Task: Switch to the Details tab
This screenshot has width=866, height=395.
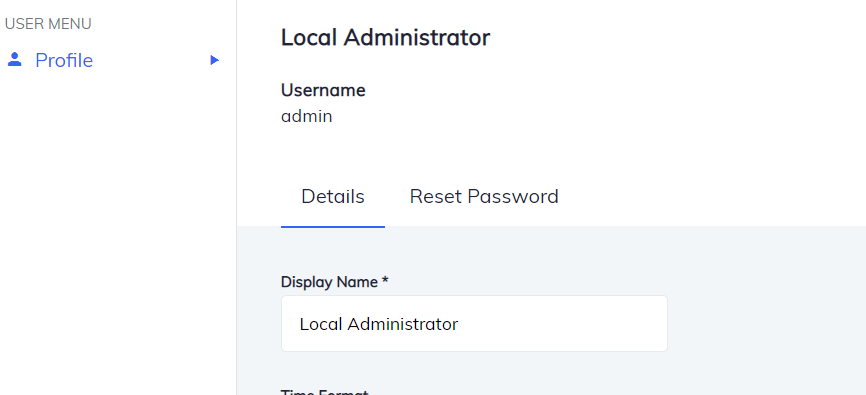Action: click(332, 197)
